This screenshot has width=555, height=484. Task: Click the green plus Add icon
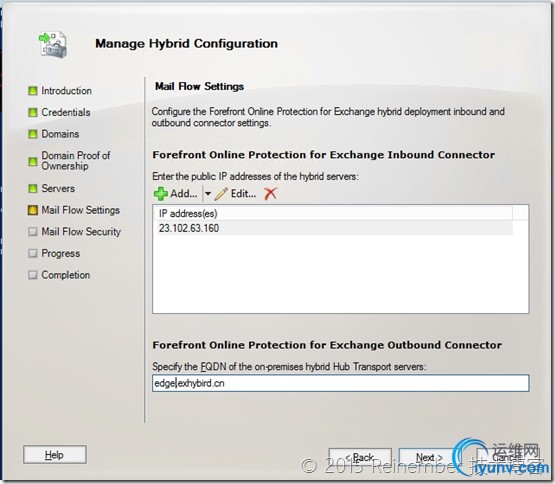pyautogui.click(x=161, y=194)
